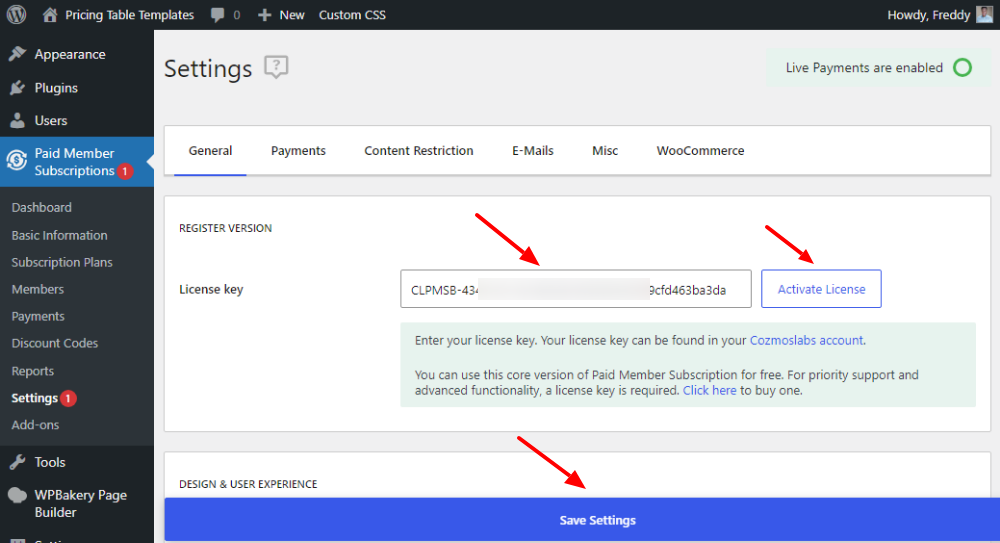Click the green Live Payments status circle
Image resolution: width=1000 pixels, height=543 pixels.
[x=962, y=68]
